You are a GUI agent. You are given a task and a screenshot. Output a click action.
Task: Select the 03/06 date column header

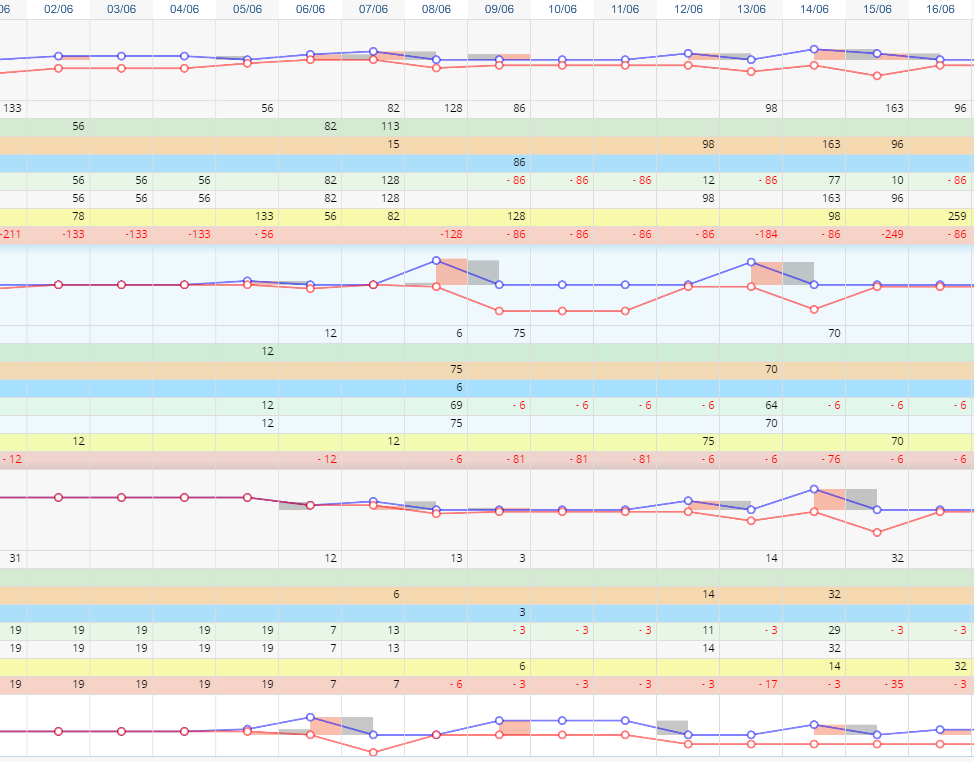point(121,9)
